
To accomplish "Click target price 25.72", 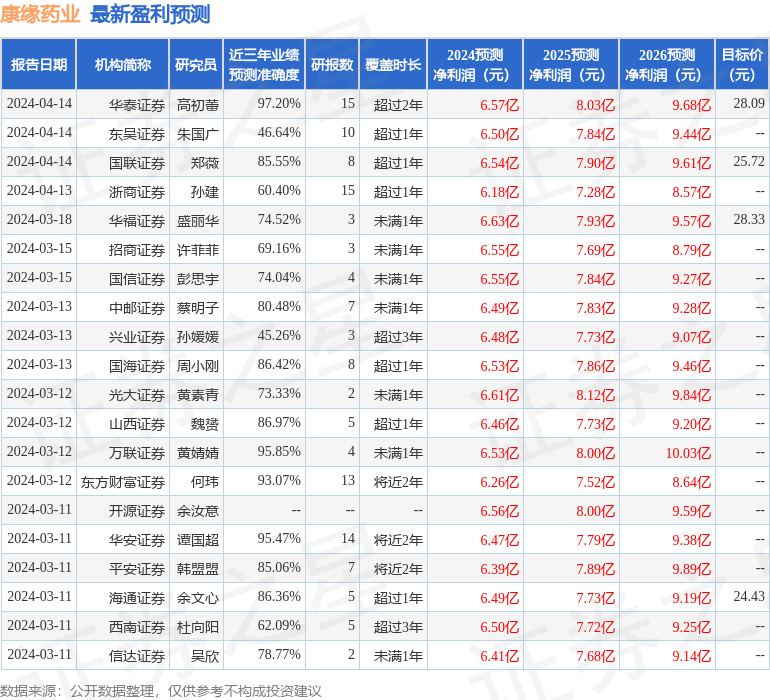I will (749, 162).
